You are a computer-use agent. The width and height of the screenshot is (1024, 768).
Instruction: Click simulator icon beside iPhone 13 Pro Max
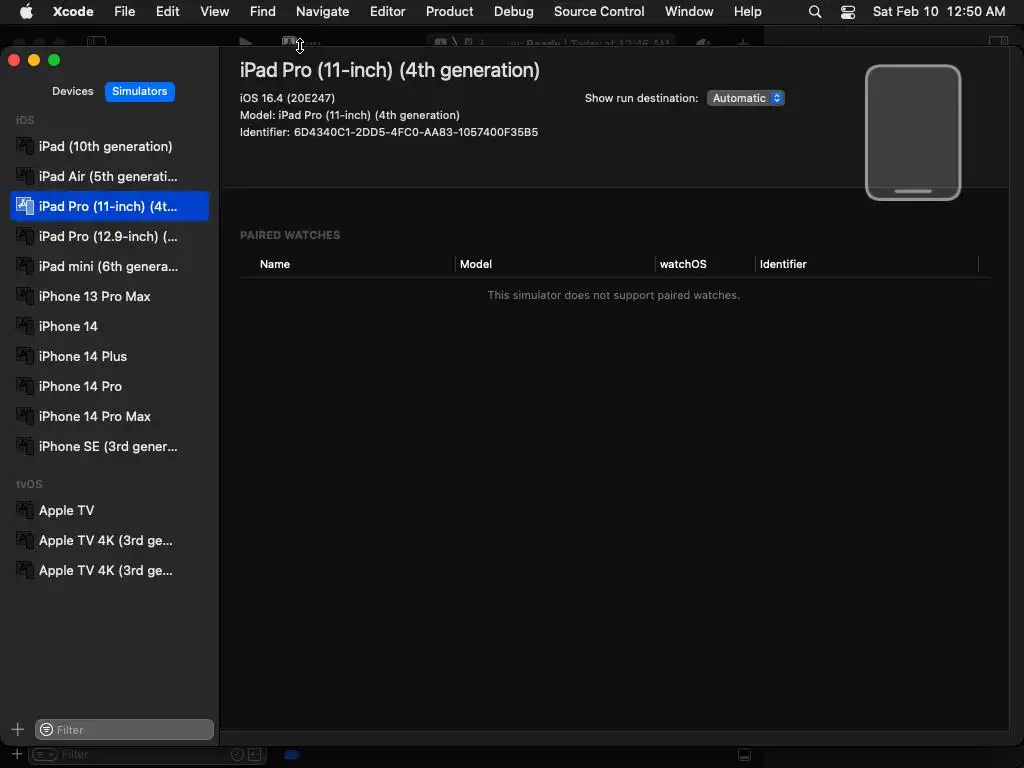[x=24, y=296]
